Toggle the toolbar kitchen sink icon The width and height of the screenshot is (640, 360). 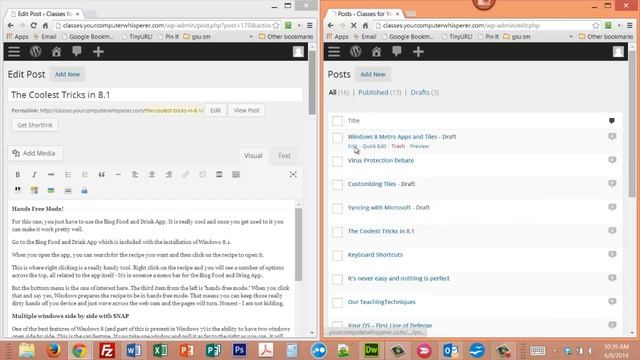236,175
